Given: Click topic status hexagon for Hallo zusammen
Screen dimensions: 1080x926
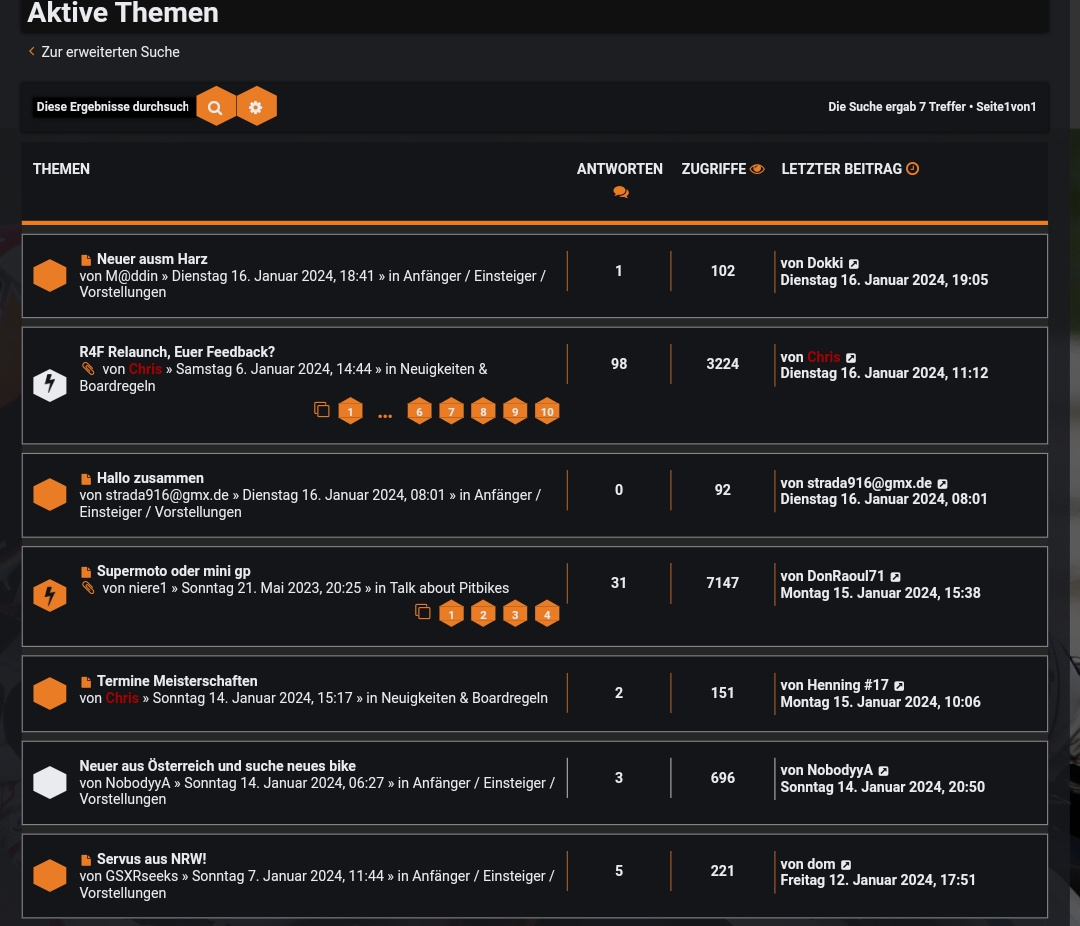Looking at the screenshot, I should pos(49,494).
